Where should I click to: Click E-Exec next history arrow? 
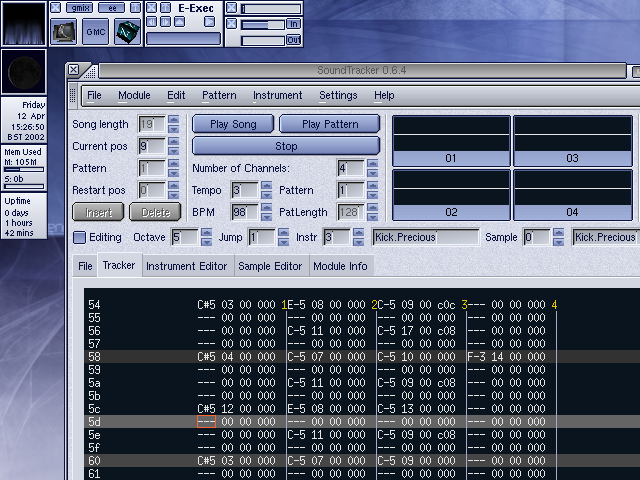click(x=165, y=22)
